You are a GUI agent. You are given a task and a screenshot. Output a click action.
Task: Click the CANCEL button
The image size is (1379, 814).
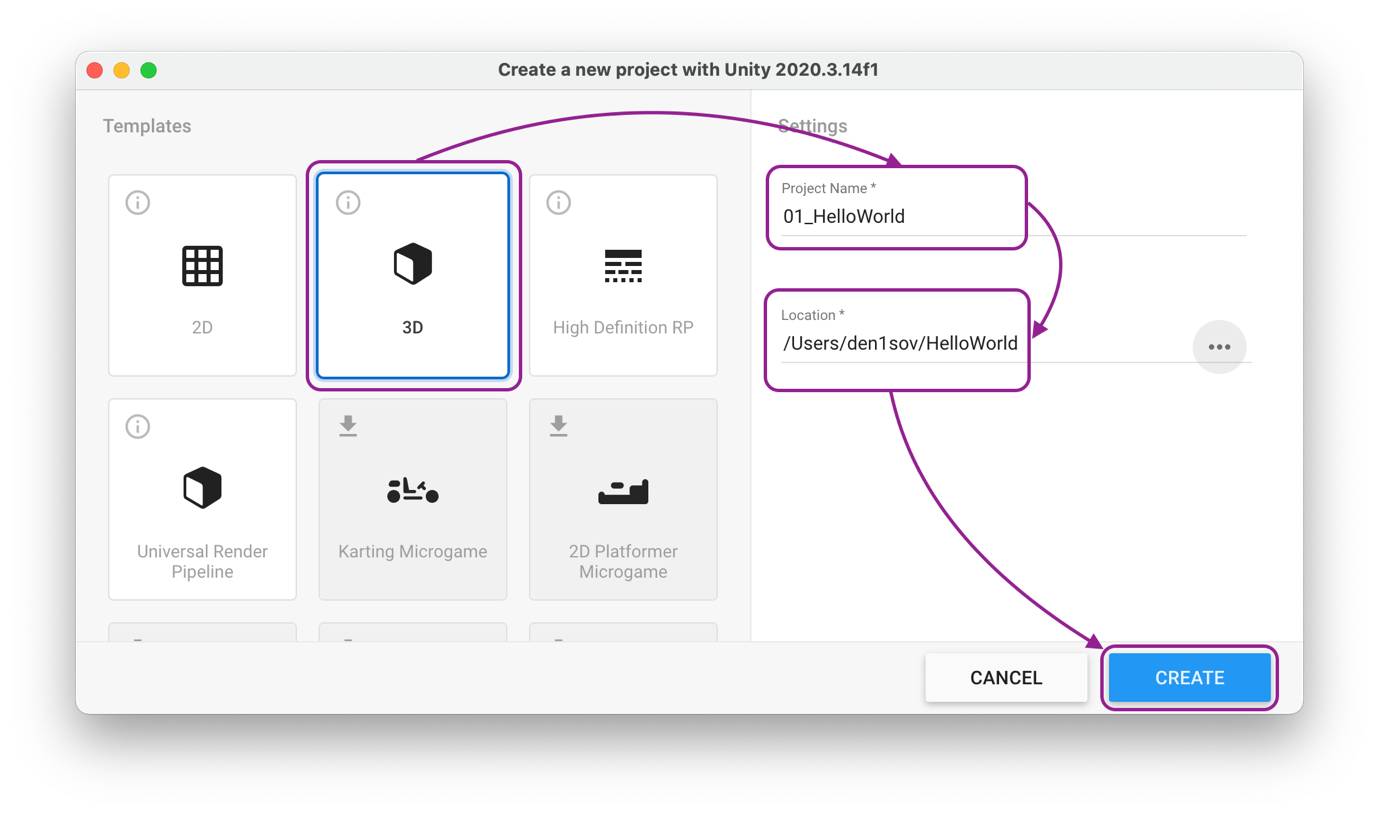(x=1006, y=677)
